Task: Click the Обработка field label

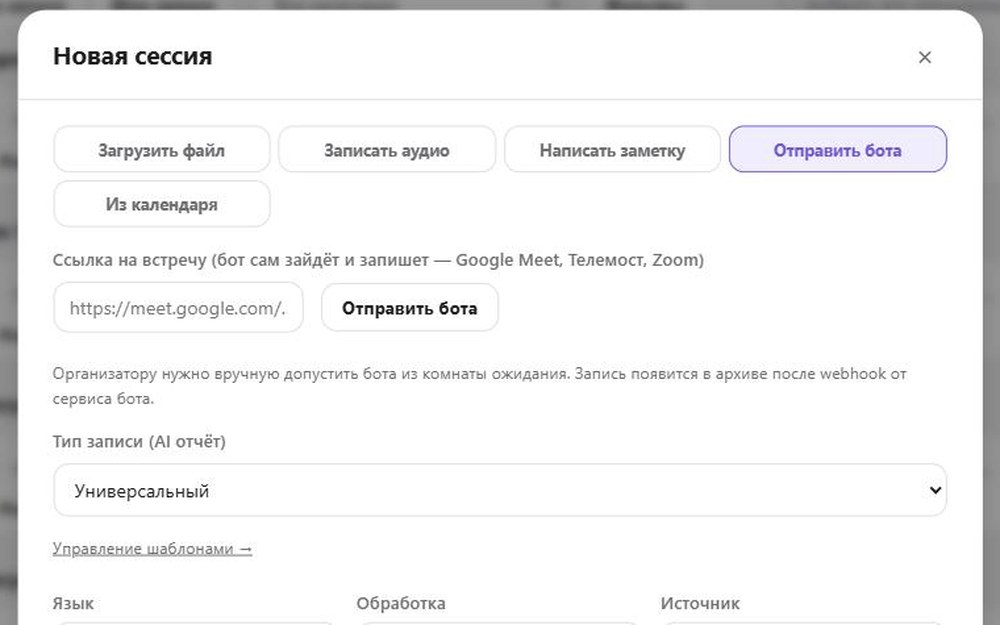Action: tap(401, 603)
